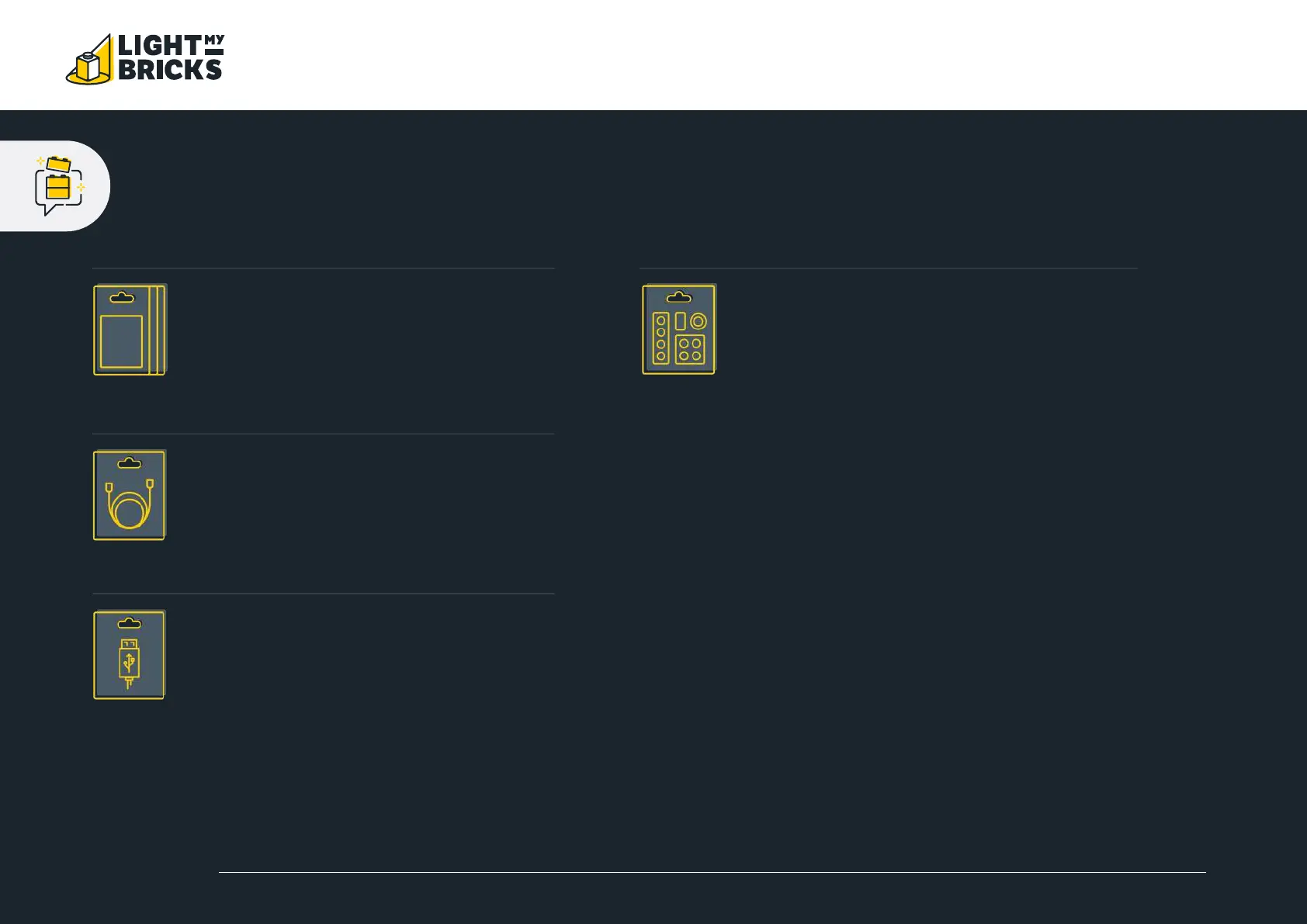Click the 2x2 plate in the parts package
This screenshot has width=1307, height=924.
(x=690, y=349)
